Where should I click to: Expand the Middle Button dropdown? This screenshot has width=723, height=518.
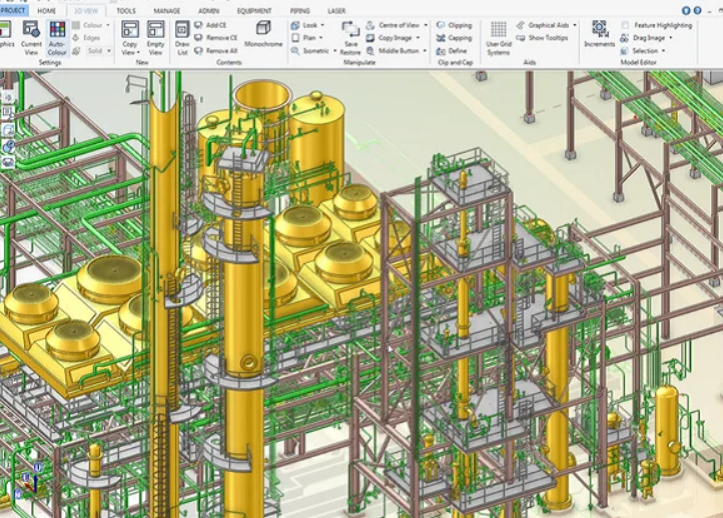point(425,51)
